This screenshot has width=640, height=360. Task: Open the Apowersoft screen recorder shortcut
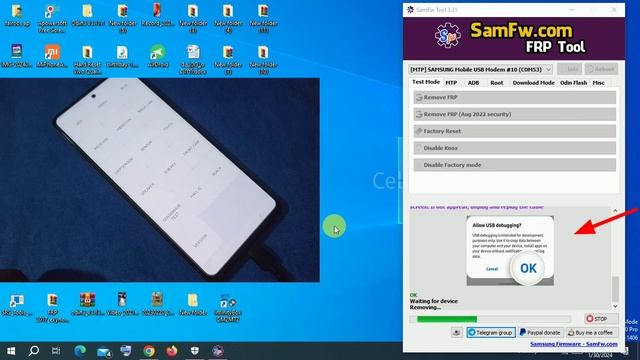[52, 17]
